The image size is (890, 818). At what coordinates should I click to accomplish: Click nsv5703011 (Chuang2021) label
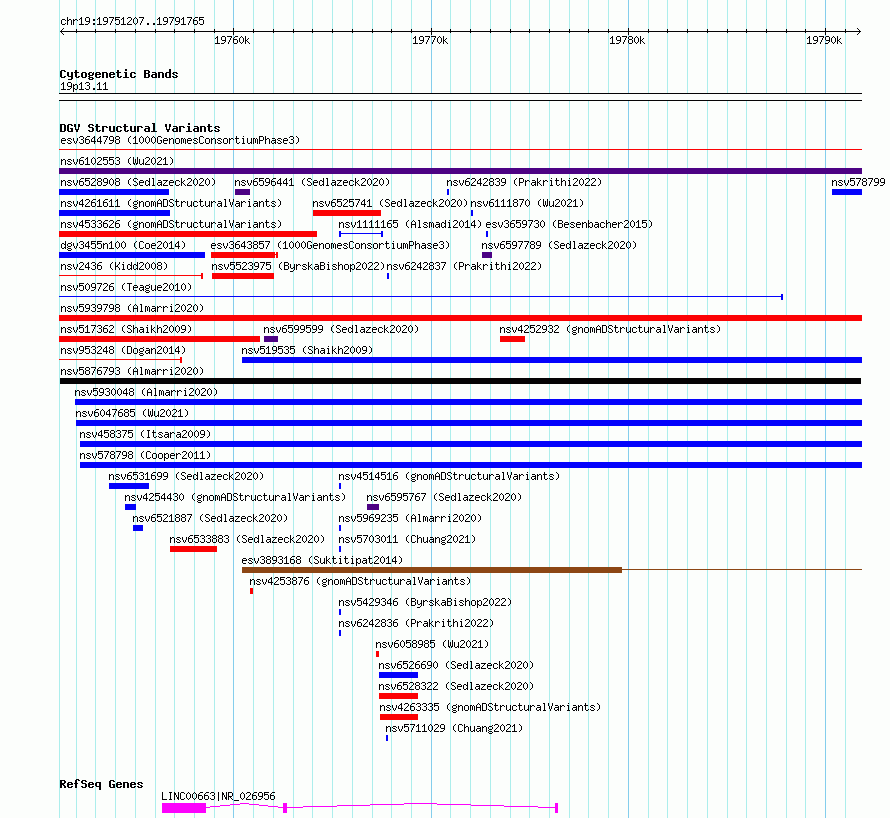pyautogui.click(x=407, y=539)
